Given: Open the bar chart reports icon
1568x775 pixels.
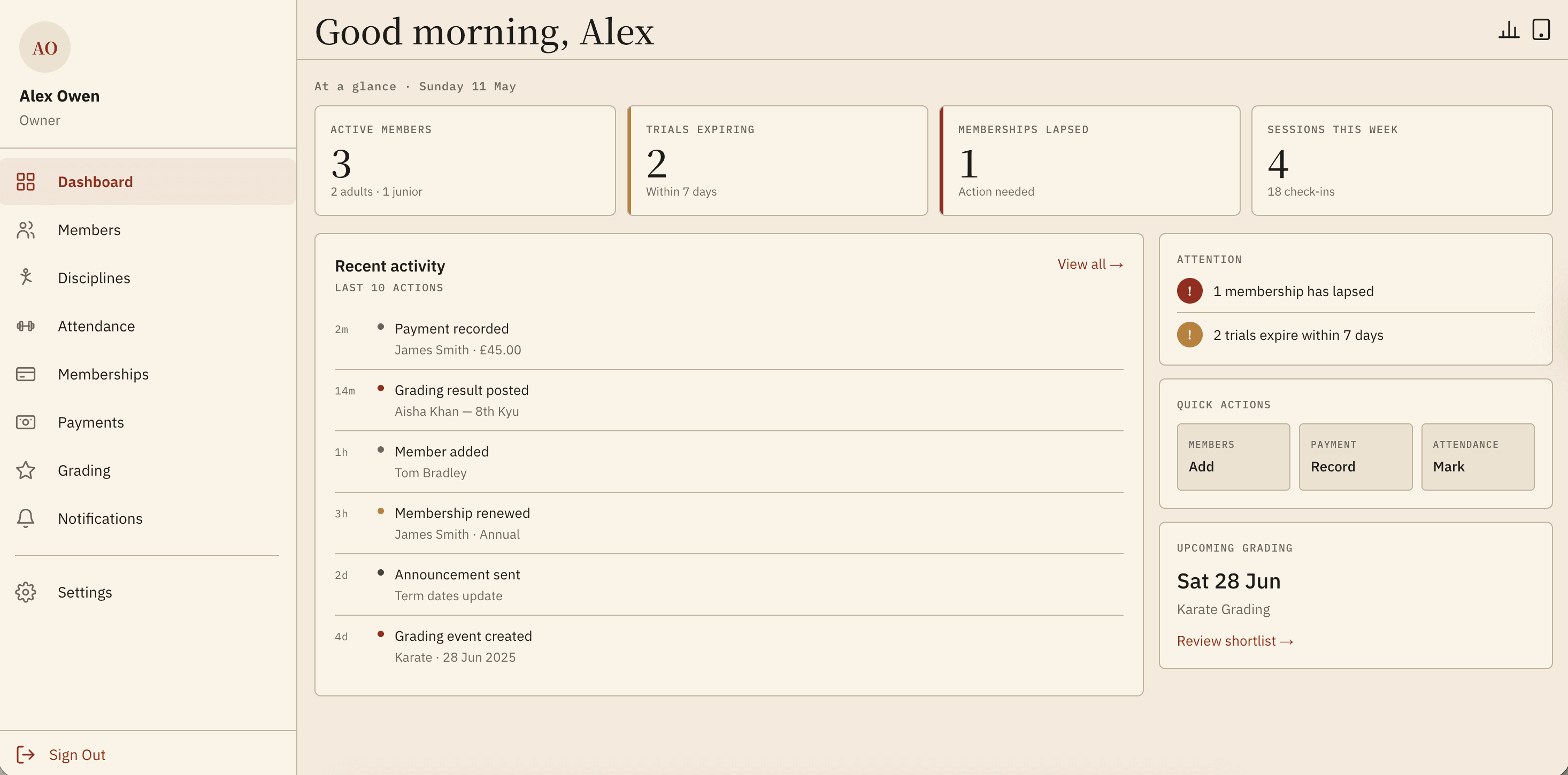Looking at the screenshot, I should click(x=1508, y=30).
